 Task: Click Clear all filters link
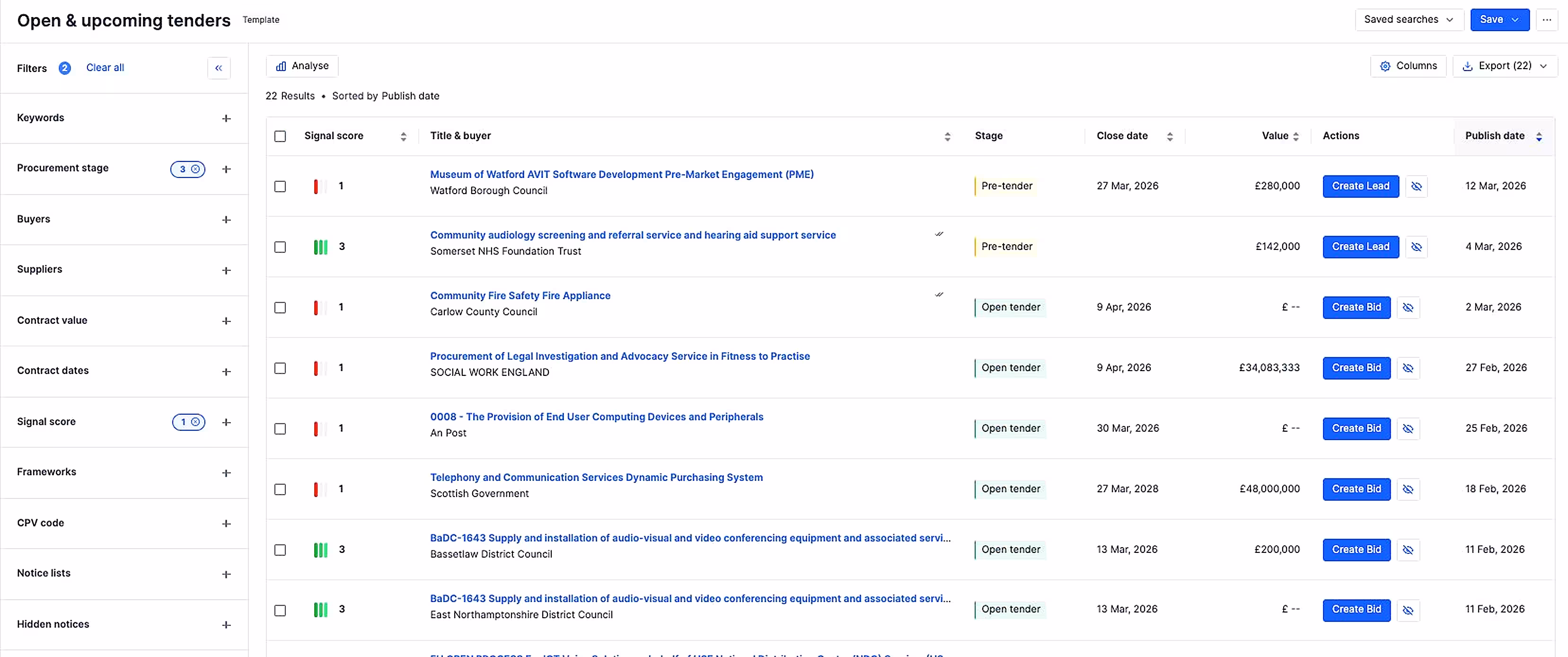(105, 68)
